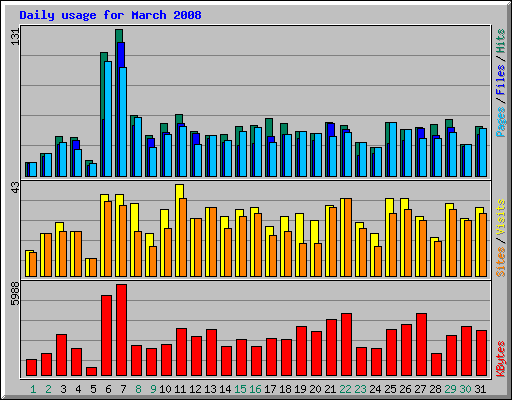
Task: Click the yellow "Visits" legend word
Action: 500,218
